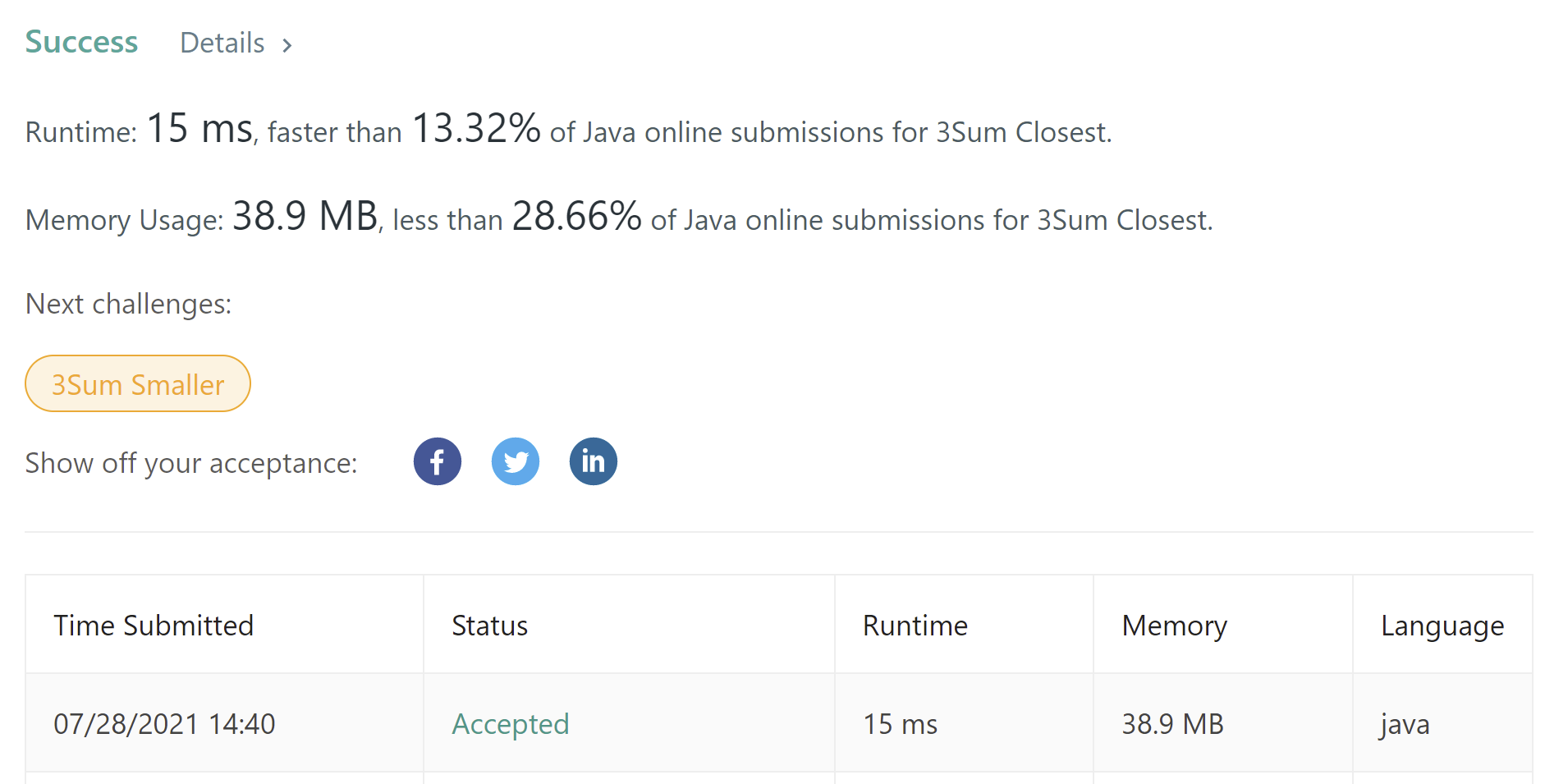Select the Memory column header
1545x784 pixels.
coord(1175,626)
